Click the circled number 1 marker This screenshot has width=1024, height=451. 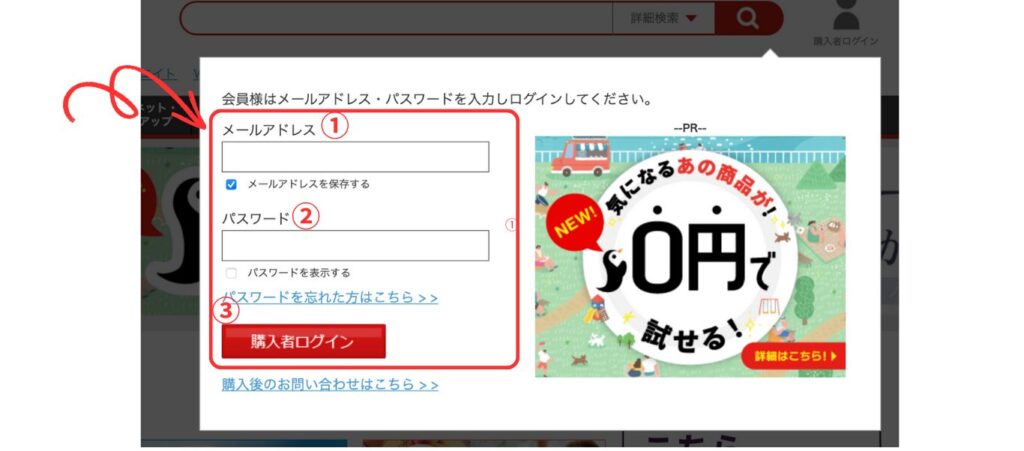point(334,126)
